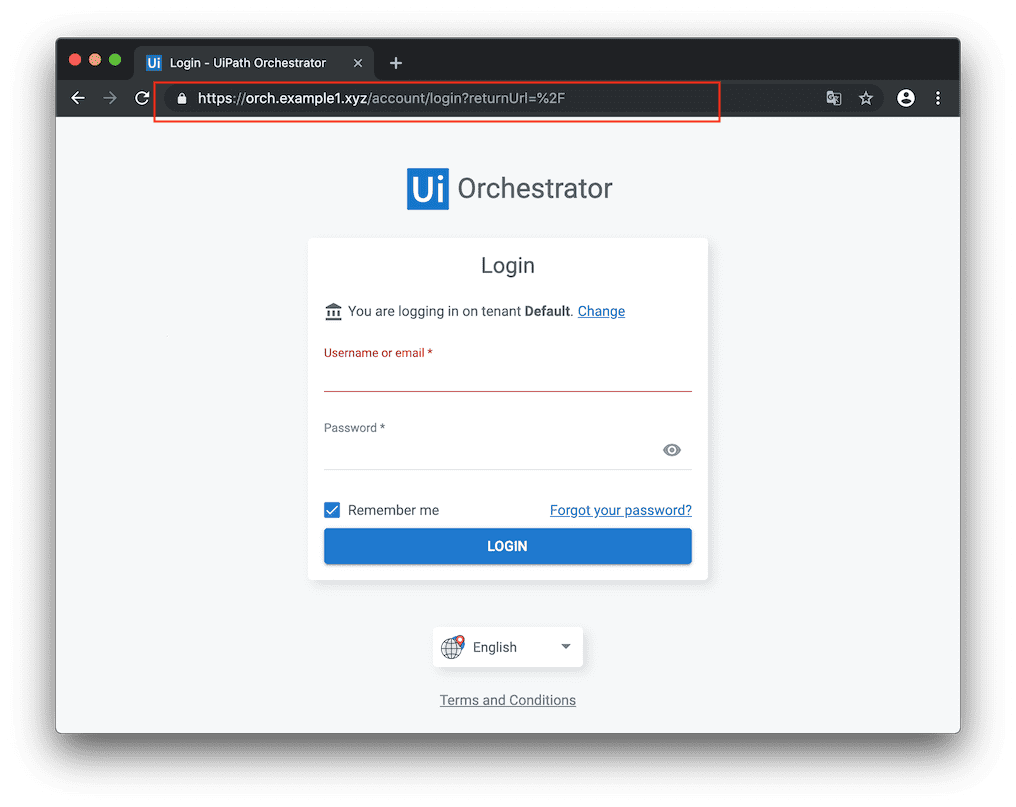Viewport: 1016px width, 807px height.
Task: Click the LOGIN button
Action: 507,546
